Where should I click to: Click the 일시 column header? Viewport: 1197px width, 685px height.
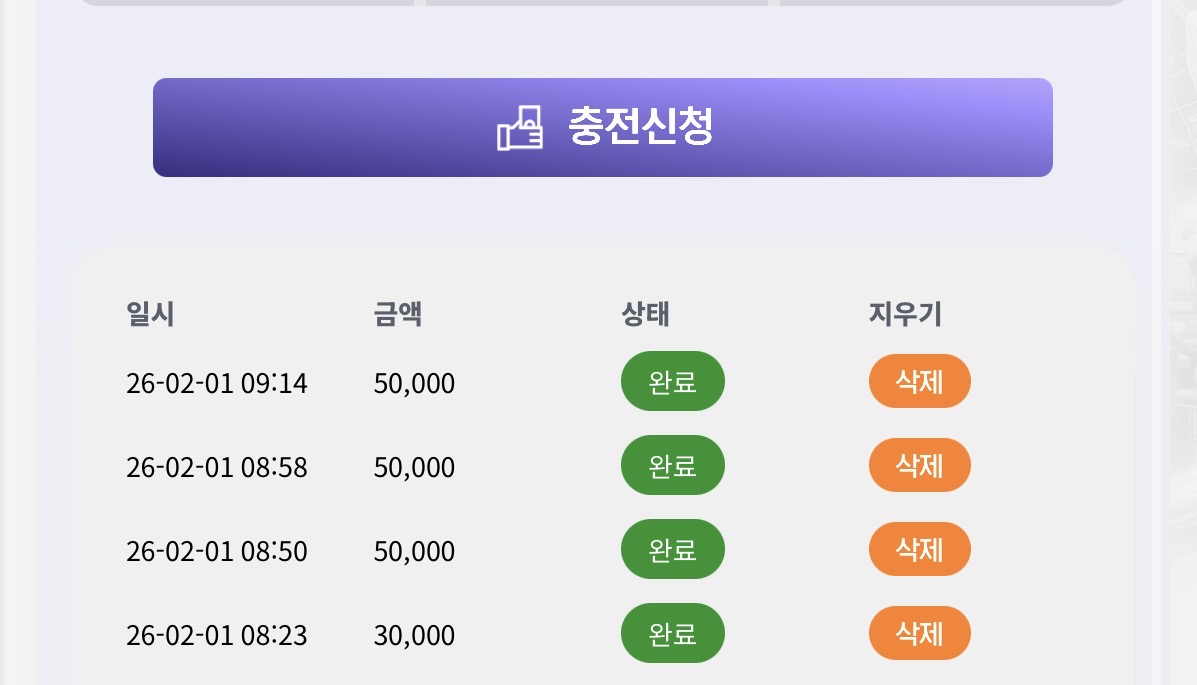tap(150, 314)
